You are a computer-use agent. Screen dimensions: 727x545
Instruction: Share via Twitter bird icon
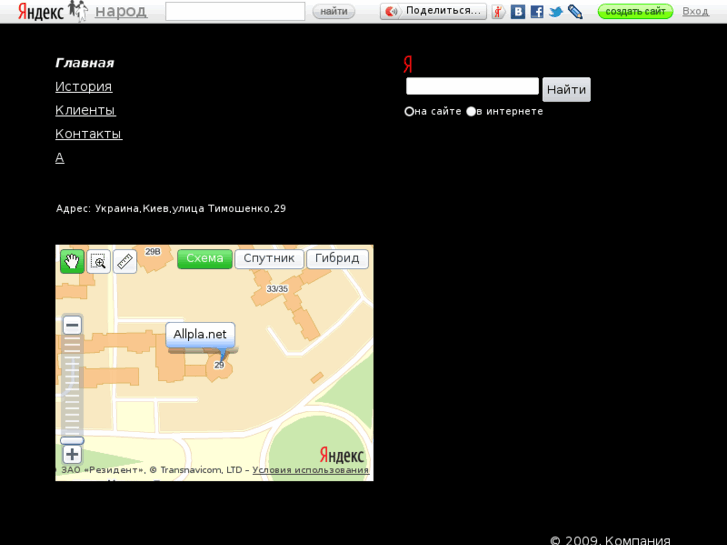pyautogui.click(x=555, y=12)
